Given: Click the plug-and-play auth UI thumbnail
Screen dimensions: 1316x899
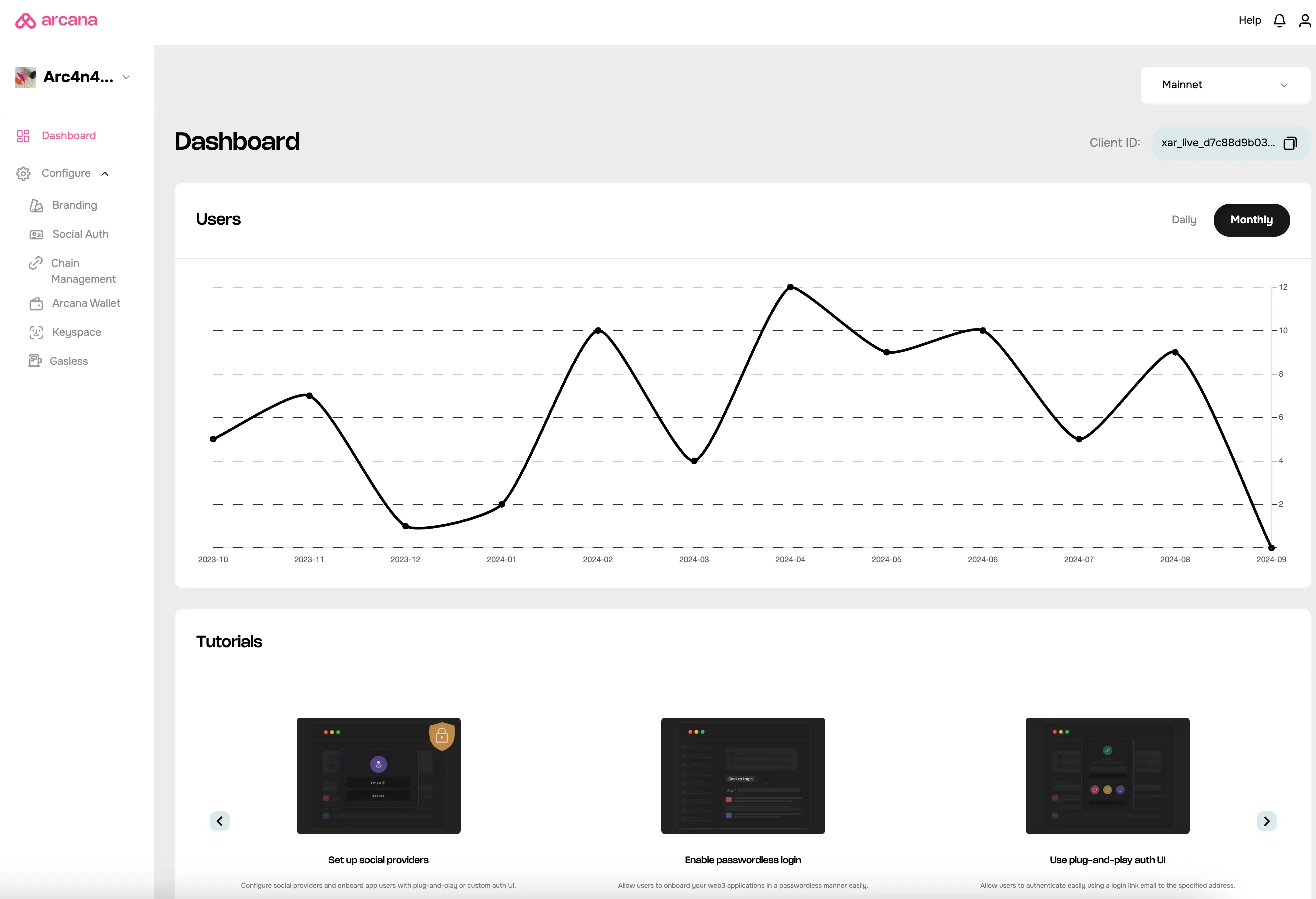Looking at the screenshot, I should pos(1107,776).
